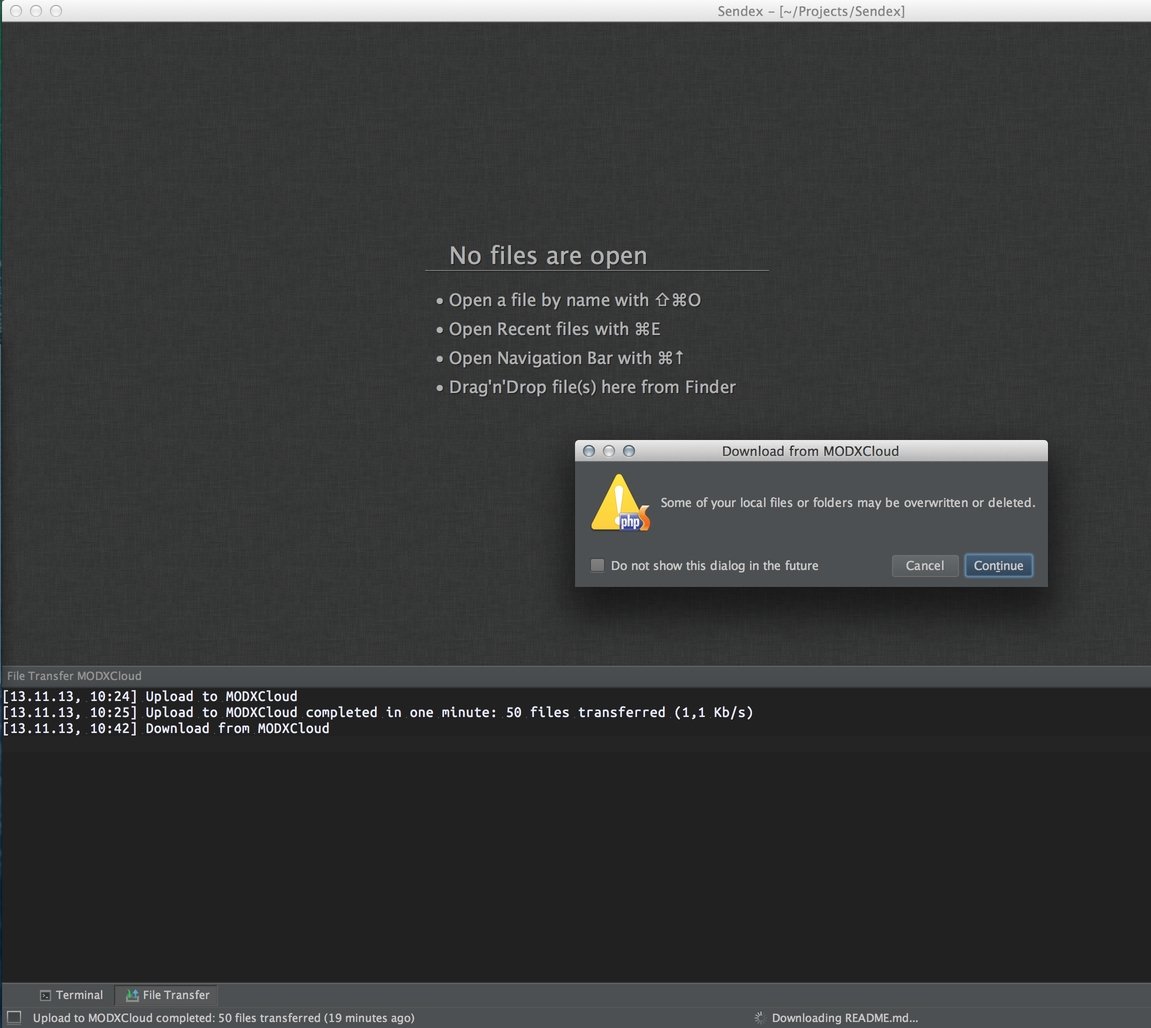The height and width of the screenshot is (1028, 1151).
Task: Switch to the Terminal tool tab
Action: (x=72, y=995)
